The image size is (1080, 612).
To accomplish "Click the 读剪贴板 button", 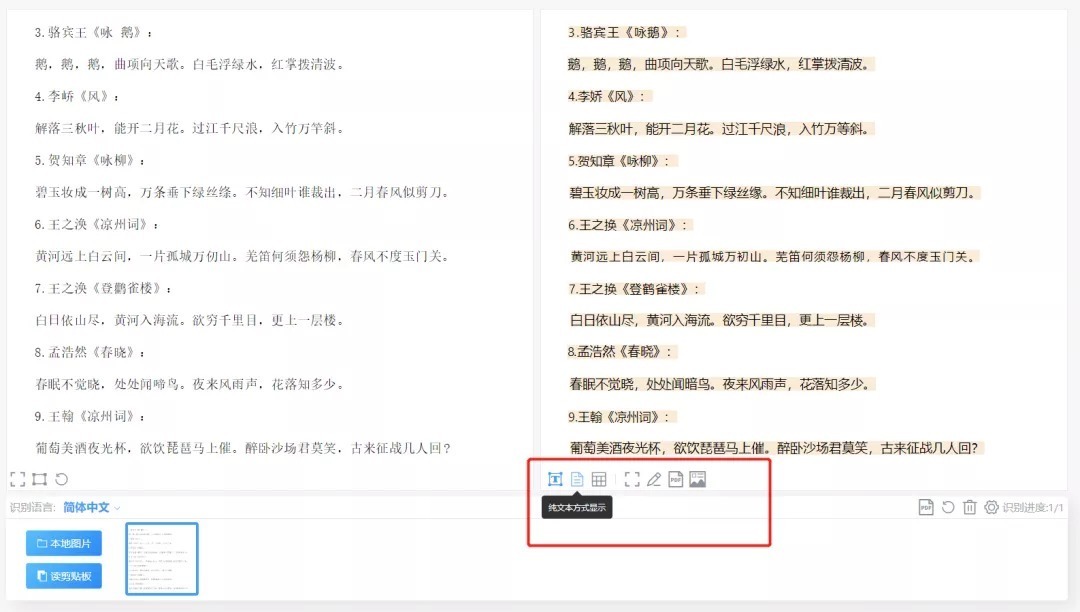I will [64, 576].
